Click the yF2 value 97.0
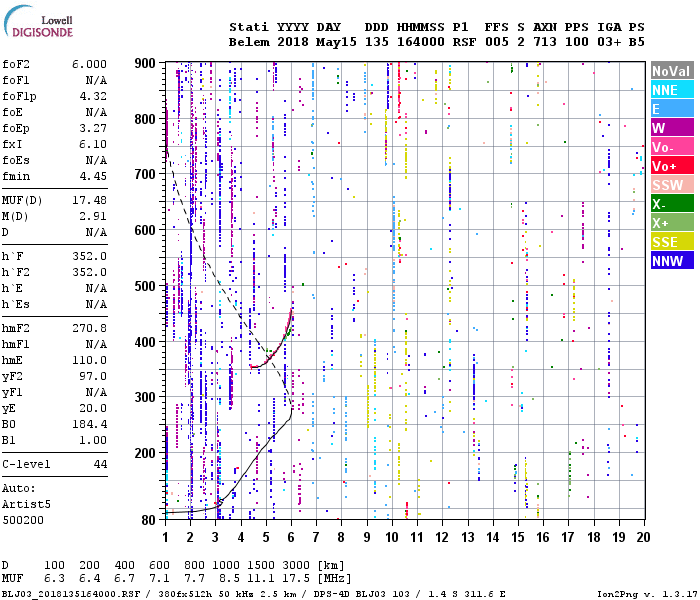 [x=93, y=376]
